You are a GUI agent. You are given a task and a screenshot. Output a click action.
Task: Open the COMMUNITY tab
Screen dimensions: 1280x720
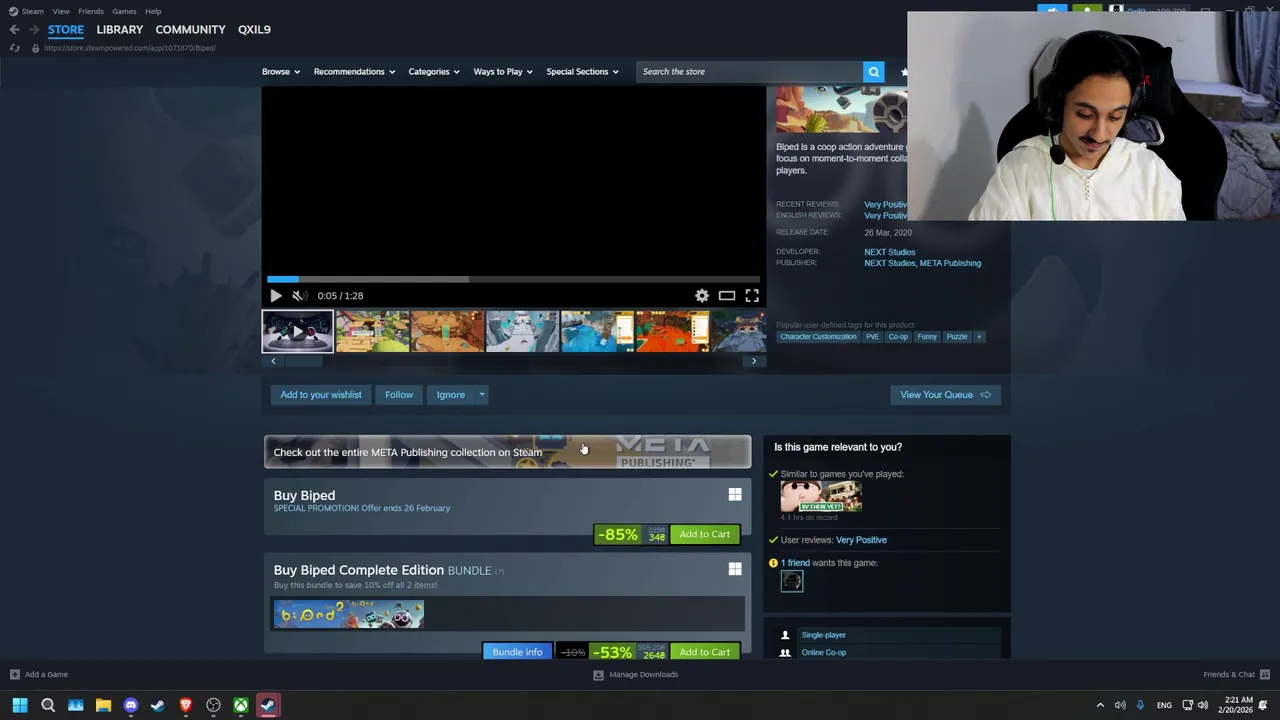pos(190,29)
